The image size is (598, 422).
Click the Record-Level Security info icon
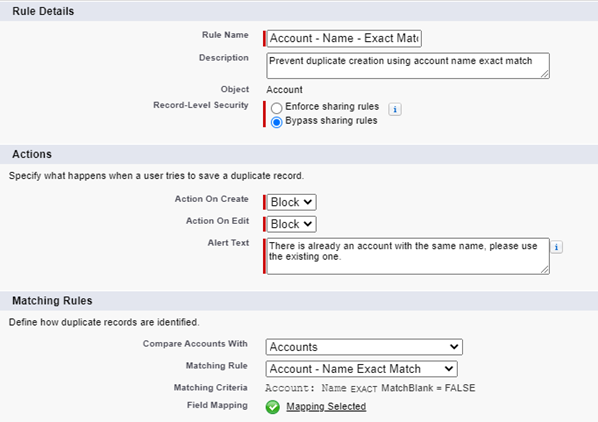point(395,109)
